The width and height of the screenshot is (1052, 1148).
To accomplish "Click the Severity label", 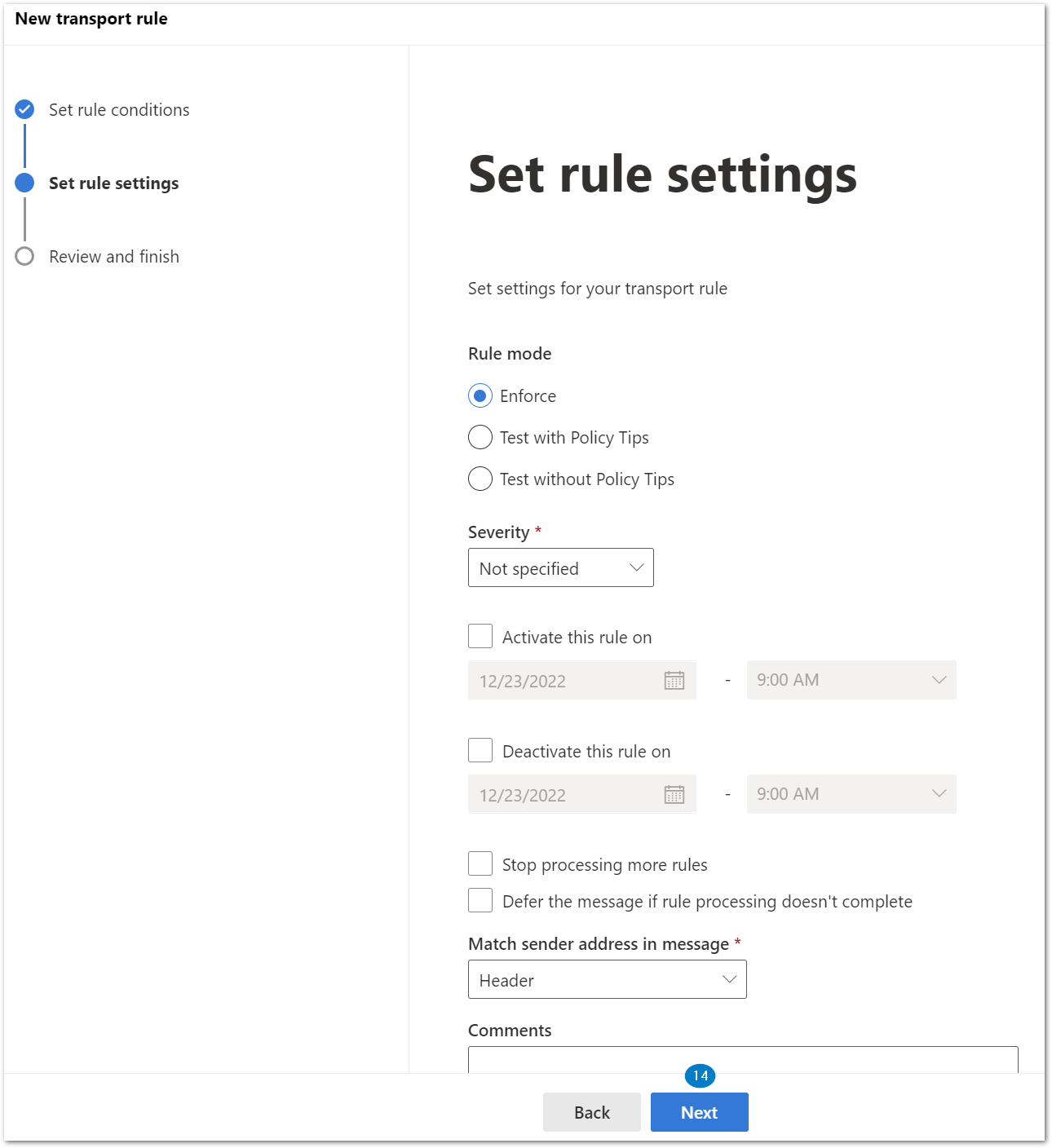I will coord(499,532).
